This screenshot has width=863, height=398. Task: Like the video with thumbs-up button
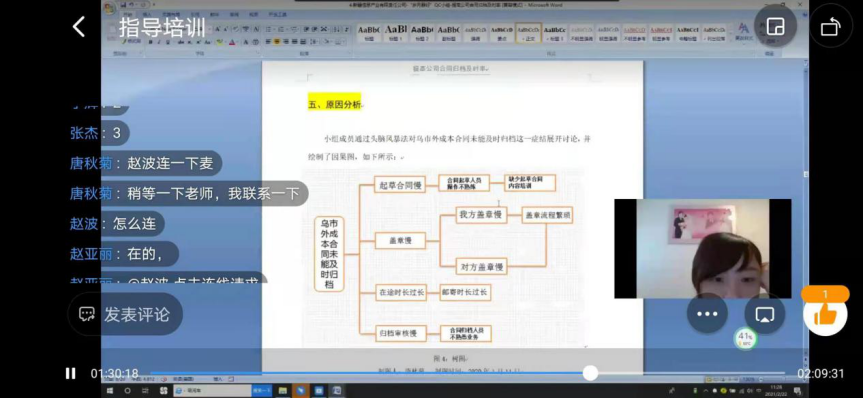[824, 315]
